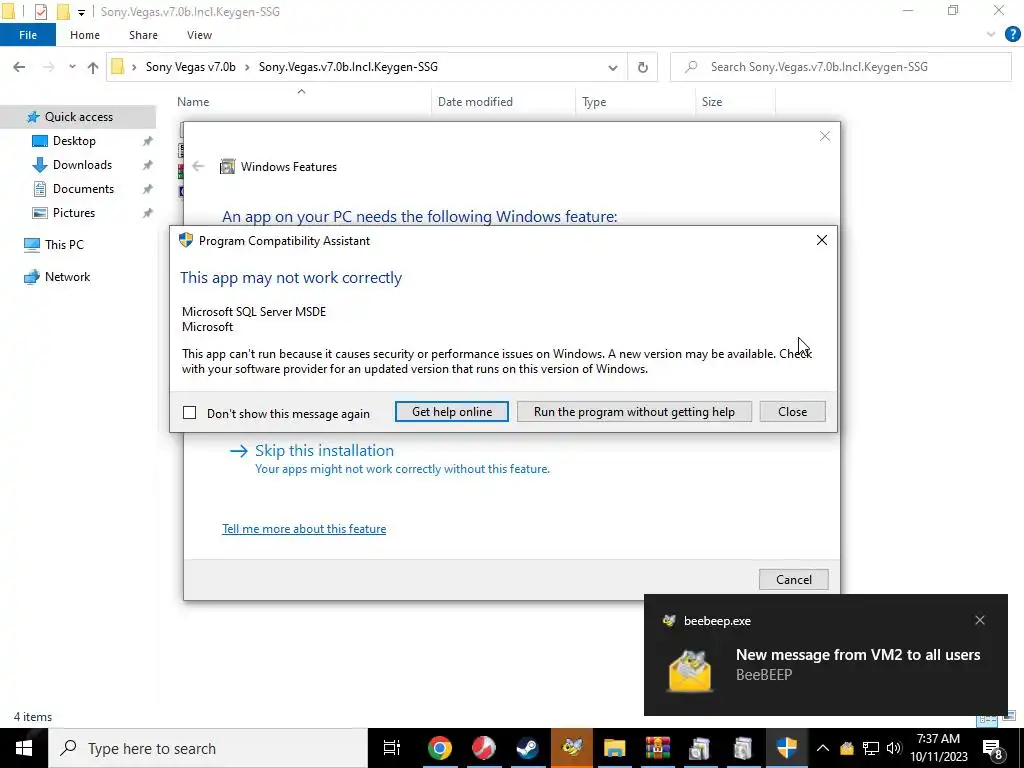Close the Program Compatibility Assistant via Close button
This screenshot has height=768, width=1024.
click(x=792, y=412)
